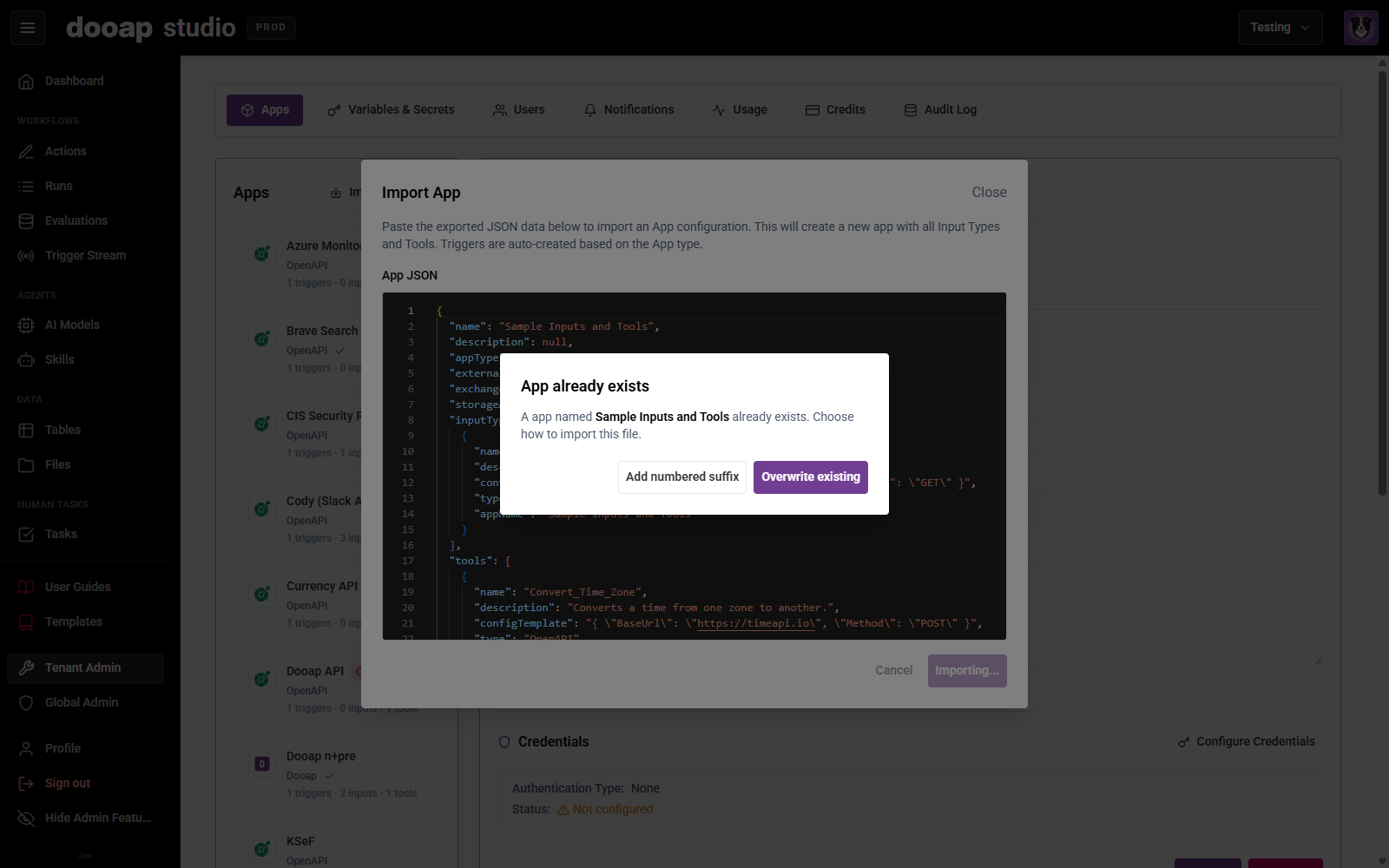Click the Dashboard home icon

[26, 82]
